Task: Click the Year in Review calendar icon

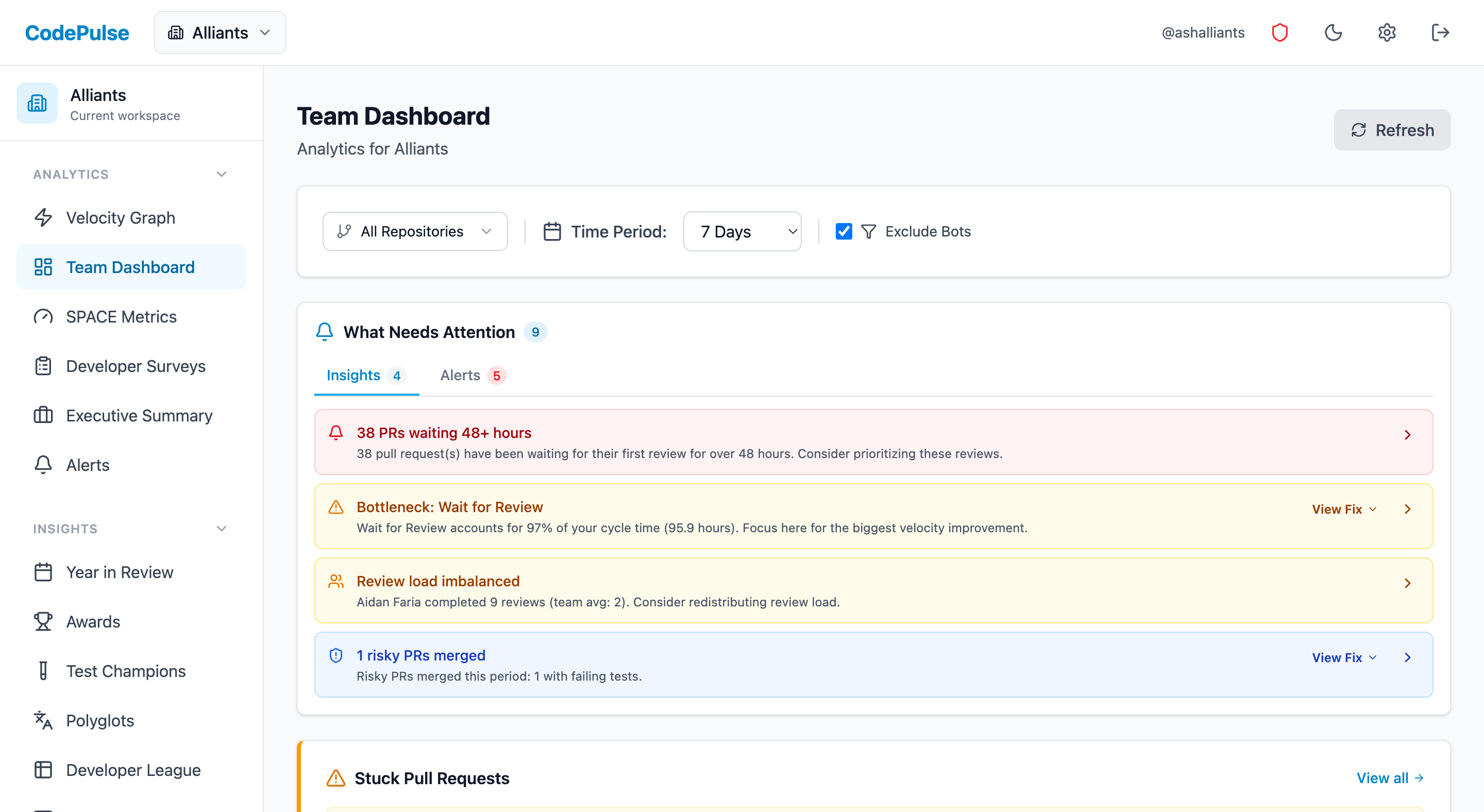Action: [x=43, y=572]
